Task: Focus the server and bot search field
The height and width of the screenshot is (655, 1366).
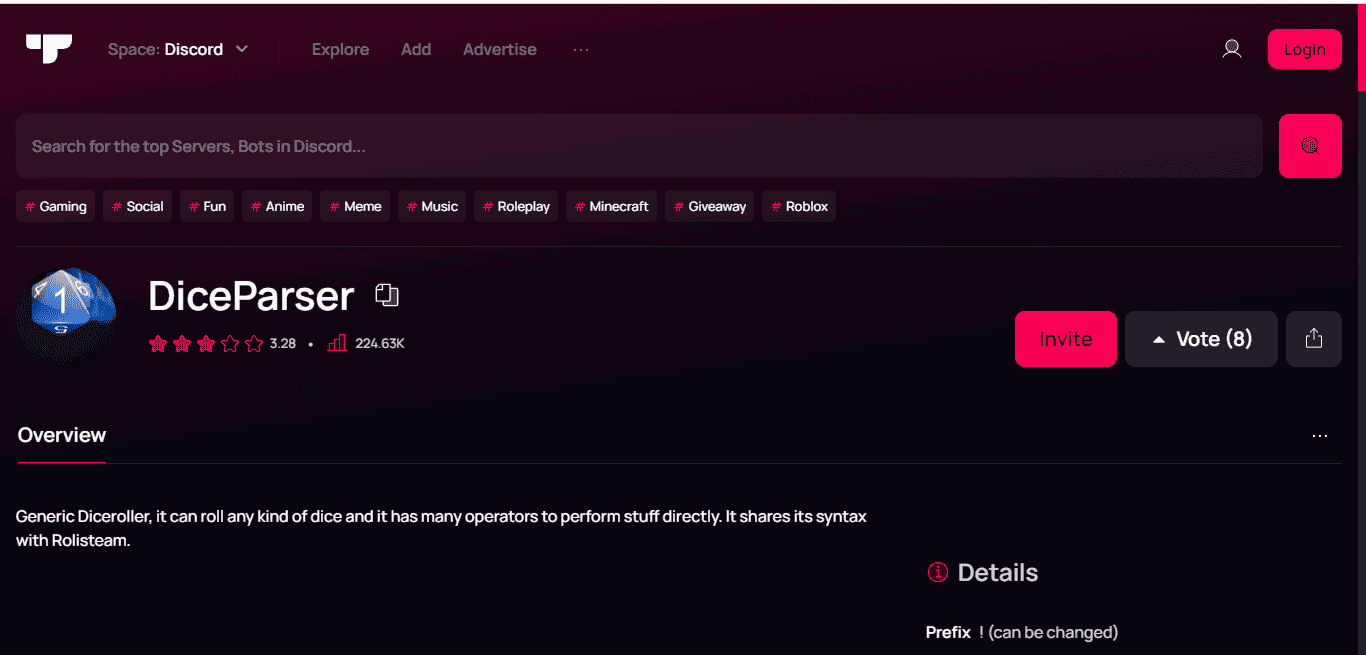Action: pyautogui.click(x=639, y=146)
